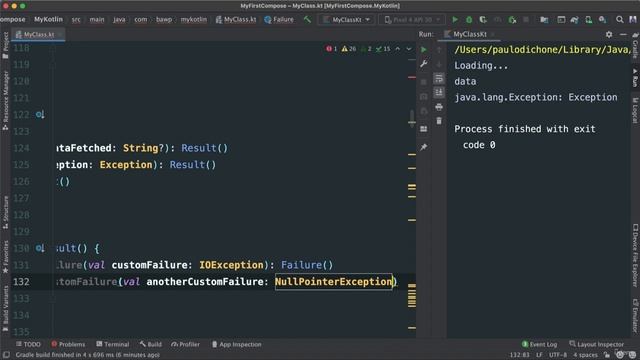
Task: Stop the process in the Run panel
Action: 424,82
